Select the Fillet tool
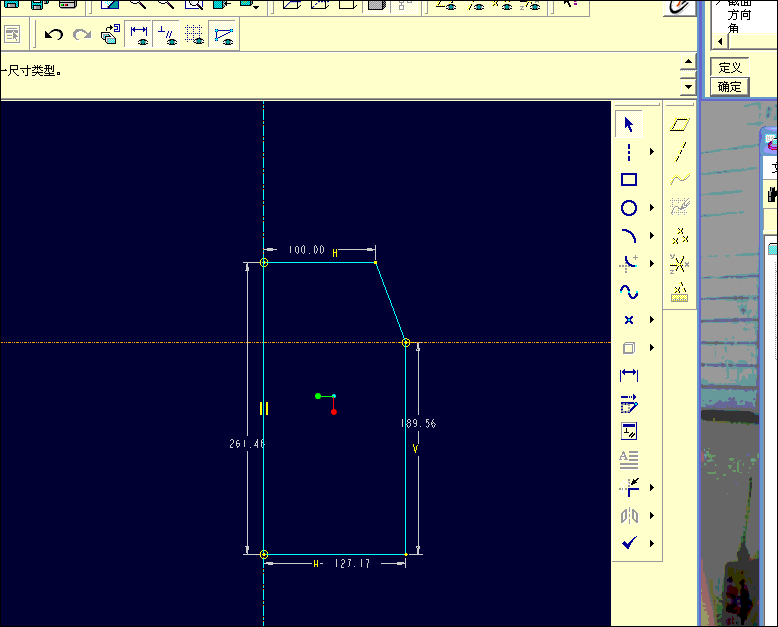 pos(629,263)
